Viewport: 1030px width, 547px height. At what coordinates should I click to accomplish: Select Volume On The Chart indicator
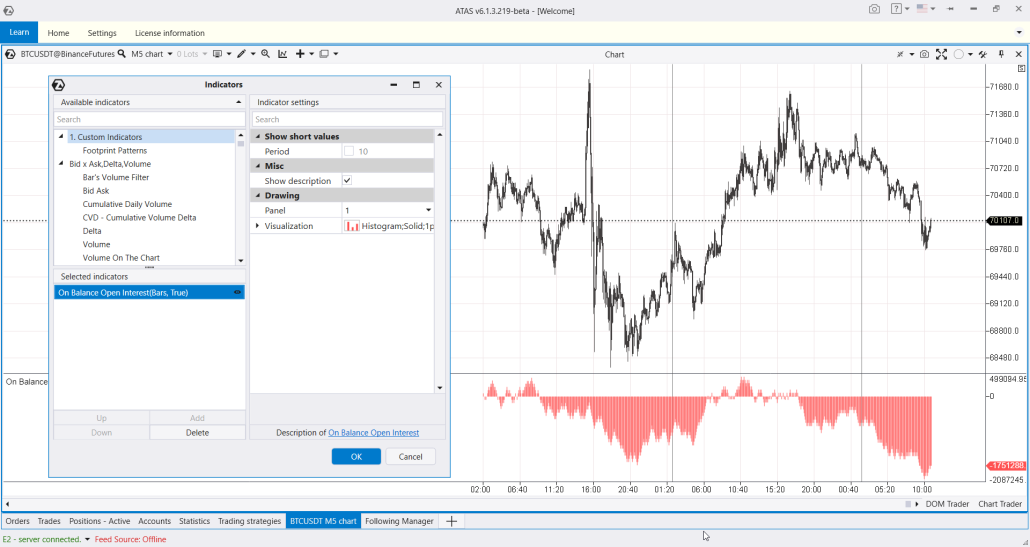(121, 258)
